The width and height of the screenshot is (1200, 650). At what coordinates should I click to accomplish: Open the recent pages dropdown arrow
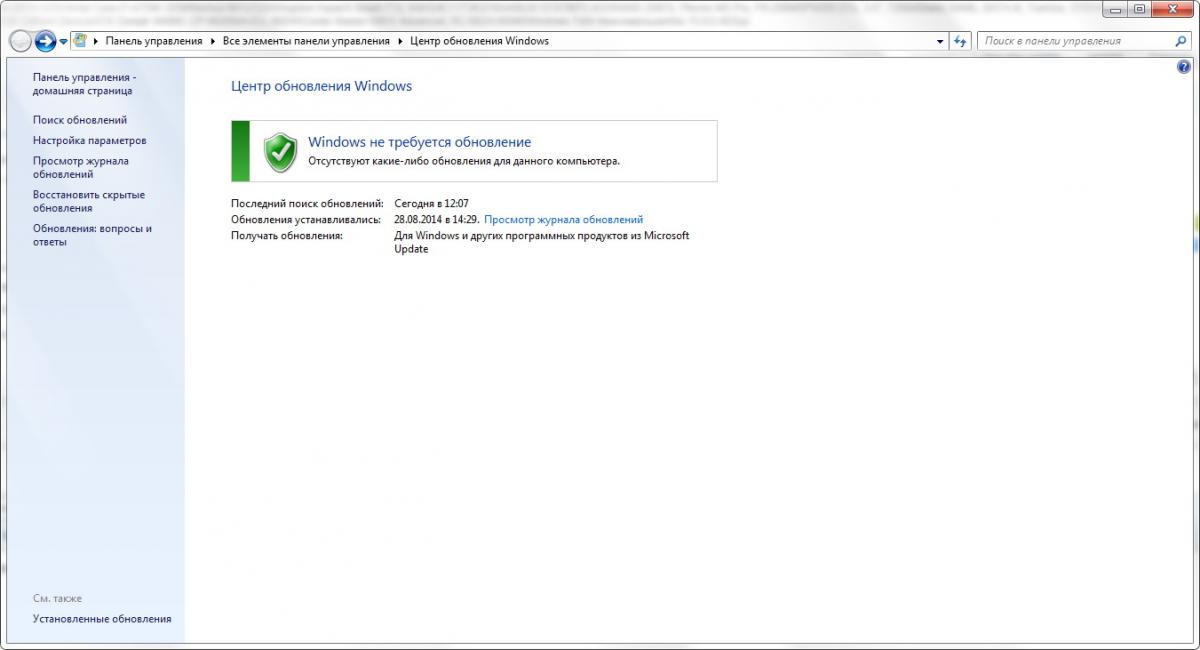click(64, 42)
